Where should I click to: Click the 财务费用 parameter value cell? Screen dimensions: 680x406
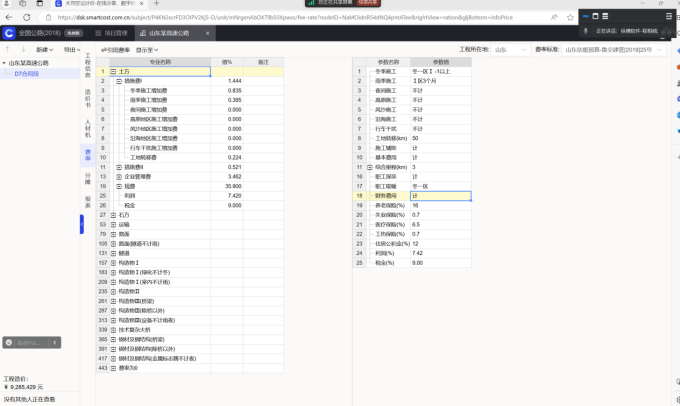(x=438, y=196)
